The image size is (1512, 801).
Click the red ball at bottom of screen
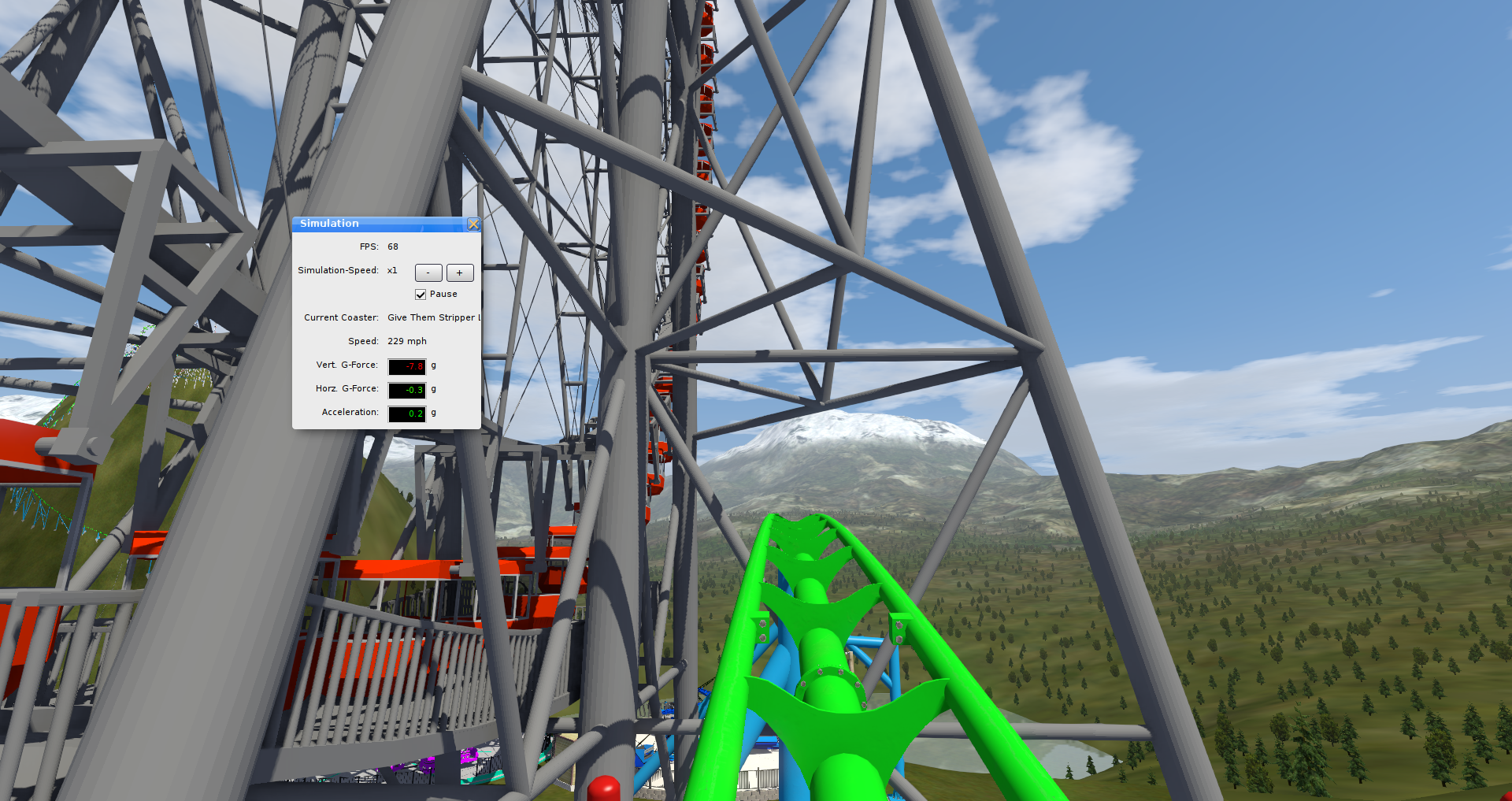tap(604, 788)
